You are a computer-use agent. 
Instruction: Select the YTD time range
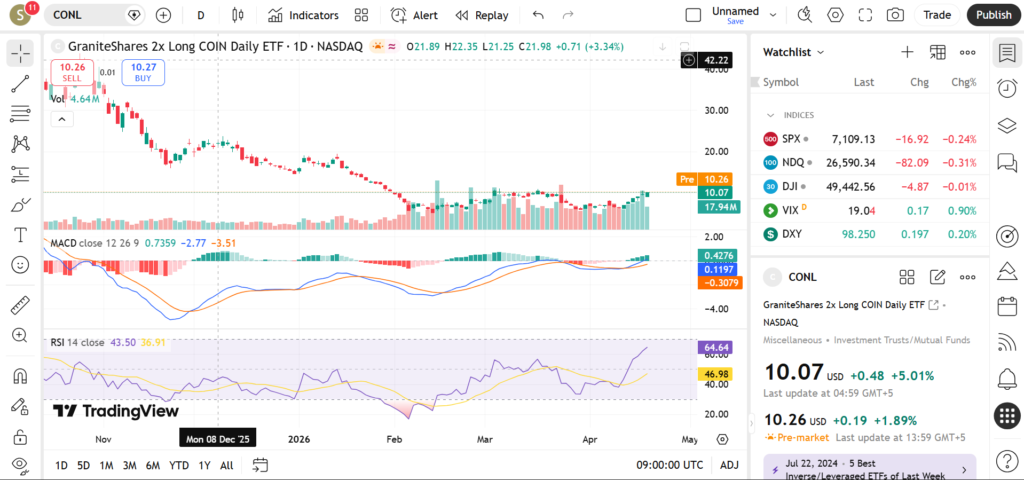pyautogui.click(x=179, y=465)
